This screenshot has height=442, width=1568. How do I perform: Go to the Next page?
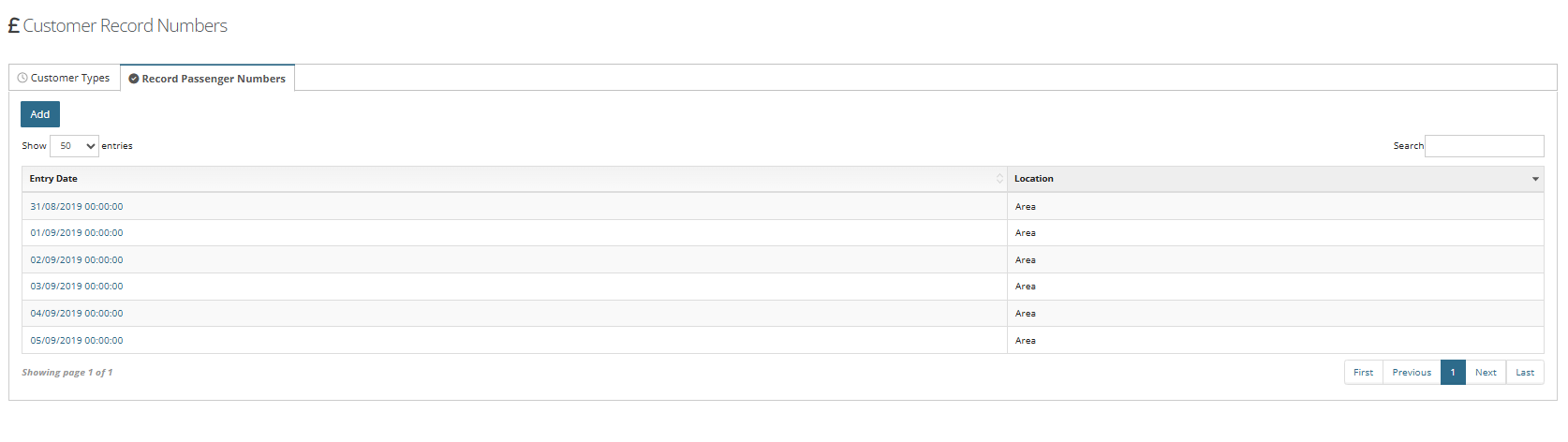pyautogui.click(x=1486, y=373)
